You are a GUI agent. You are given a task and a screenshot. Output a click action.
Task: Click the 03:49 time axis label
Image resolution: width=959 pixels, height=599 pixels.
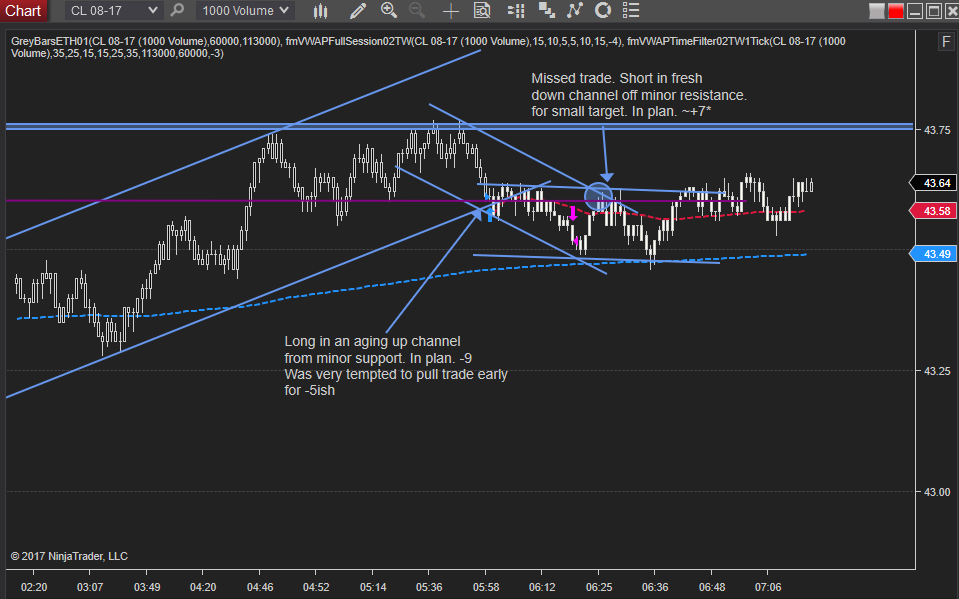point(147,587)
